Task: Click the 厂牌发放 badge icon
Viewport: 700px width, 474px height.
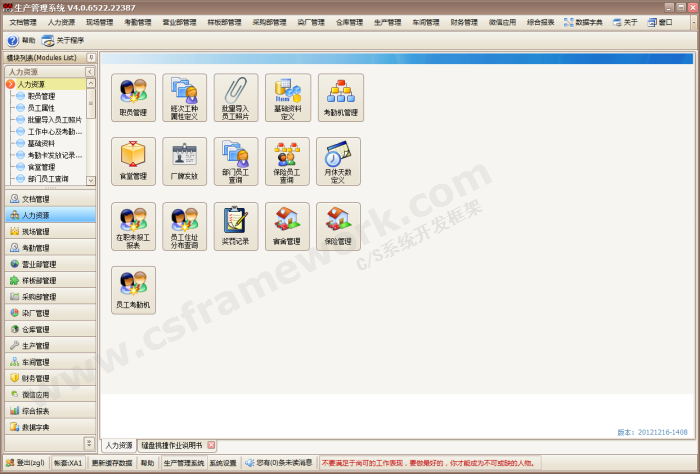Action: point(184,161)
